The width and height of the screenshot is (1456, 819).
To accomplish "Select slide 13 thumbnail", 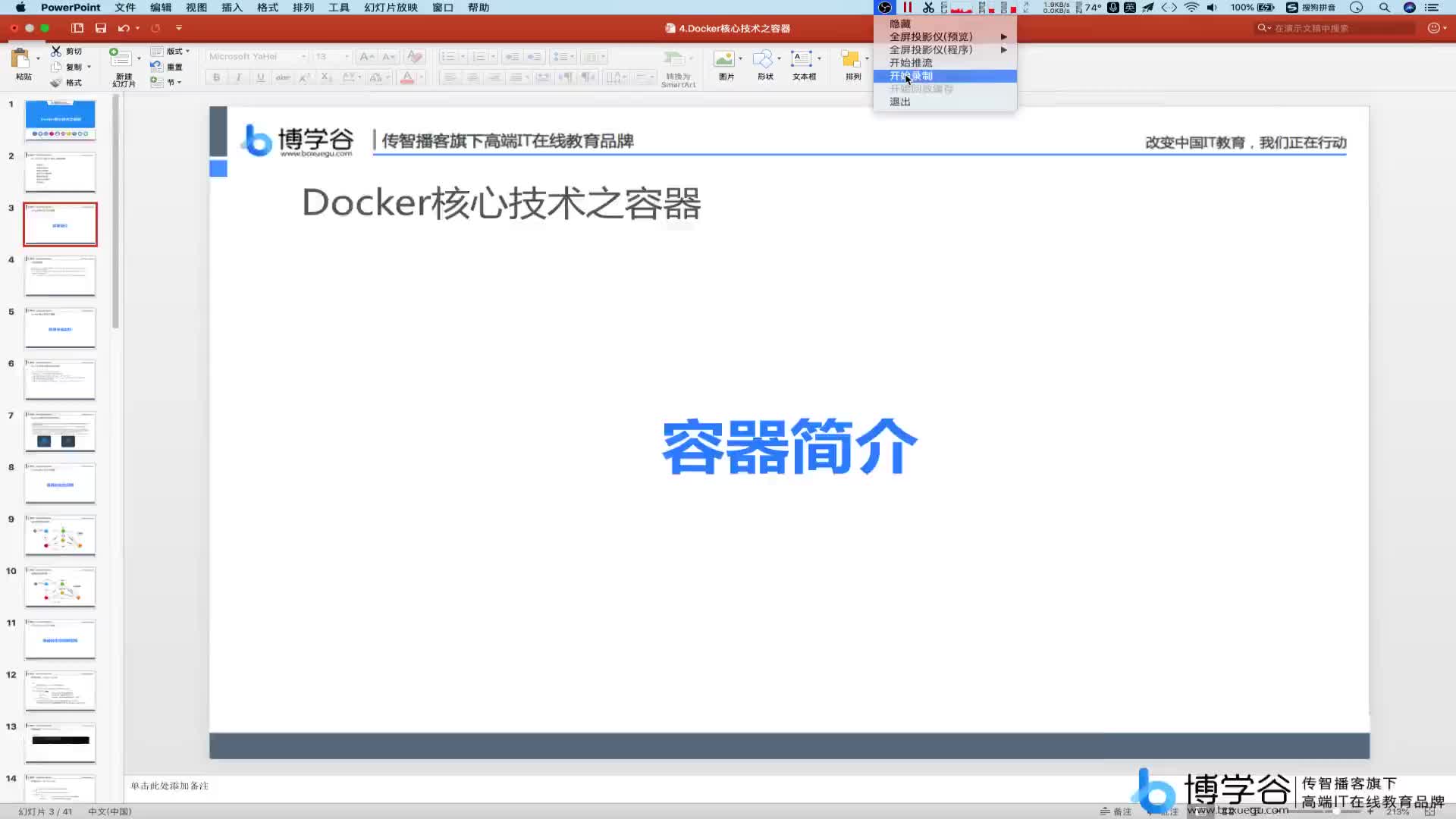I will pyautogui.click(x=61, y=742).
